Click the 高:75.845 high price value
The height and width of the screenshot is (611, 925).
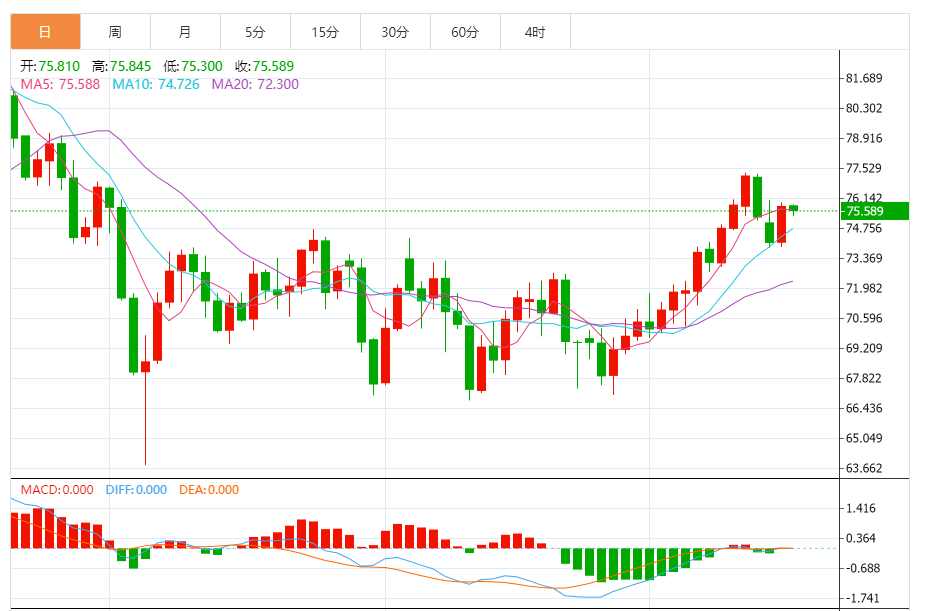coord(122,66)
